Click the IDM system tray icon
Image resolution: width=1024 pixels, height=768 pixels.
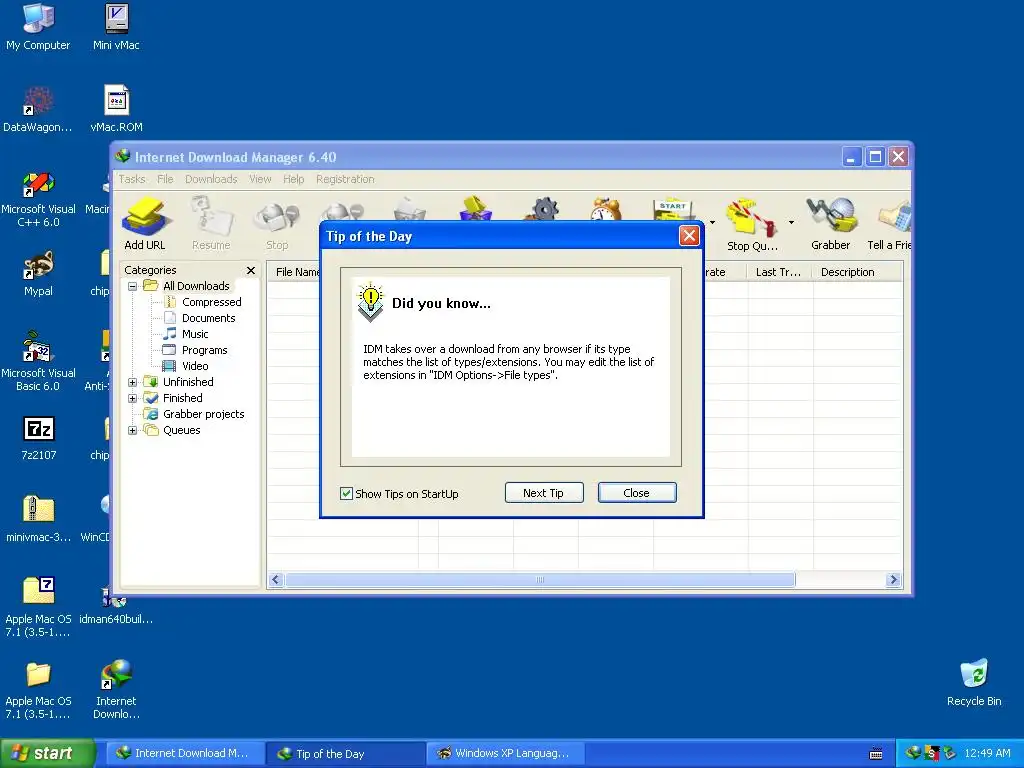912,753
